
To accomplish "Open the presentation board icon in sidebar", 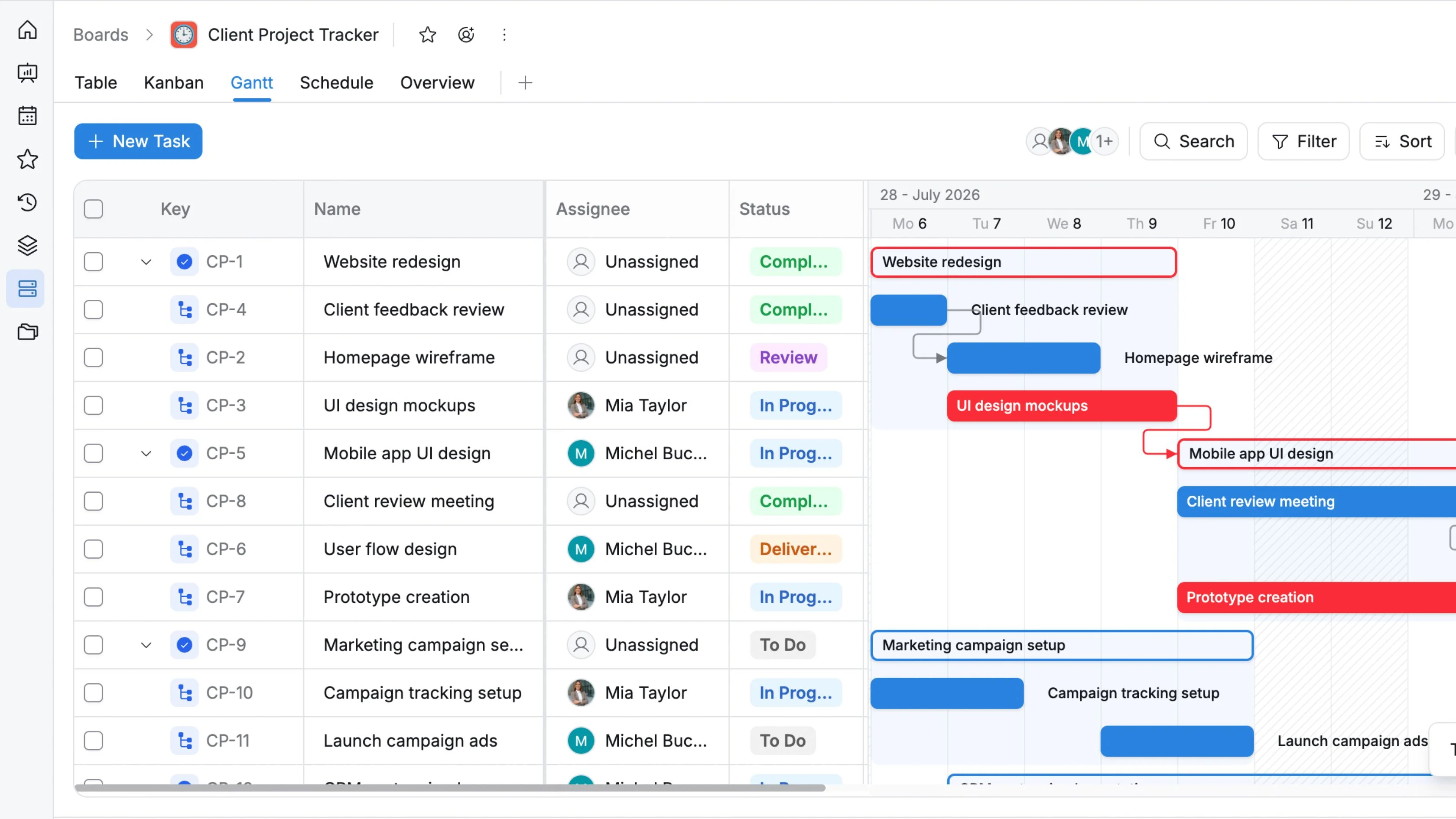I will point(27,73).
